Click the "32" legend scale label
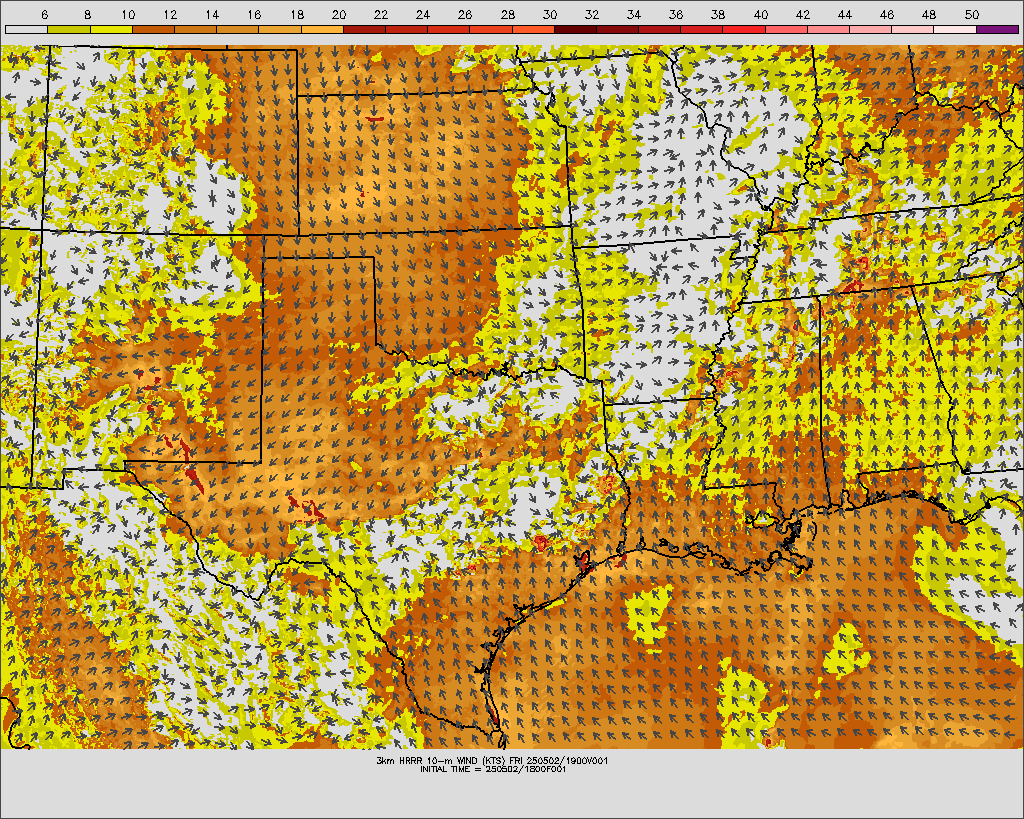 tap(592, 14)
